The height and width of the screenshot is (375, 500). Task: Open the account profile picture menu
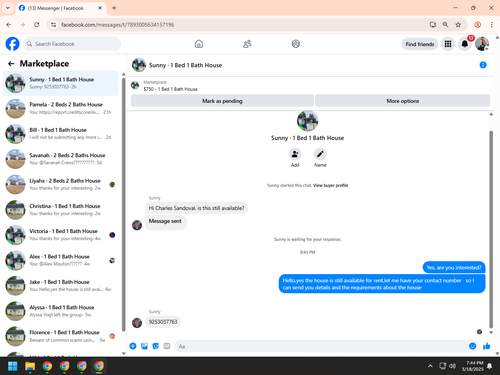[482, 44]
